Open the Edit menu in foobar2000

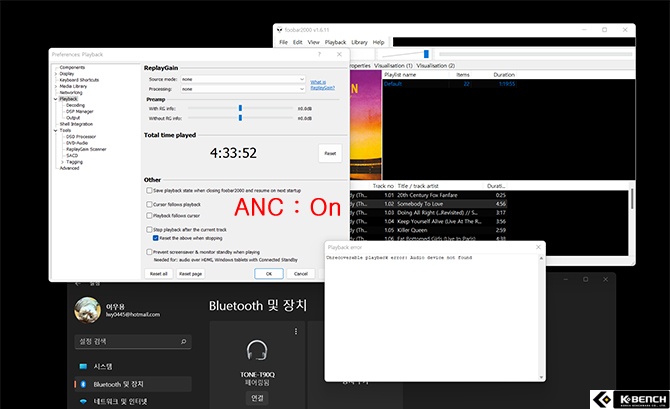(297, 42)
